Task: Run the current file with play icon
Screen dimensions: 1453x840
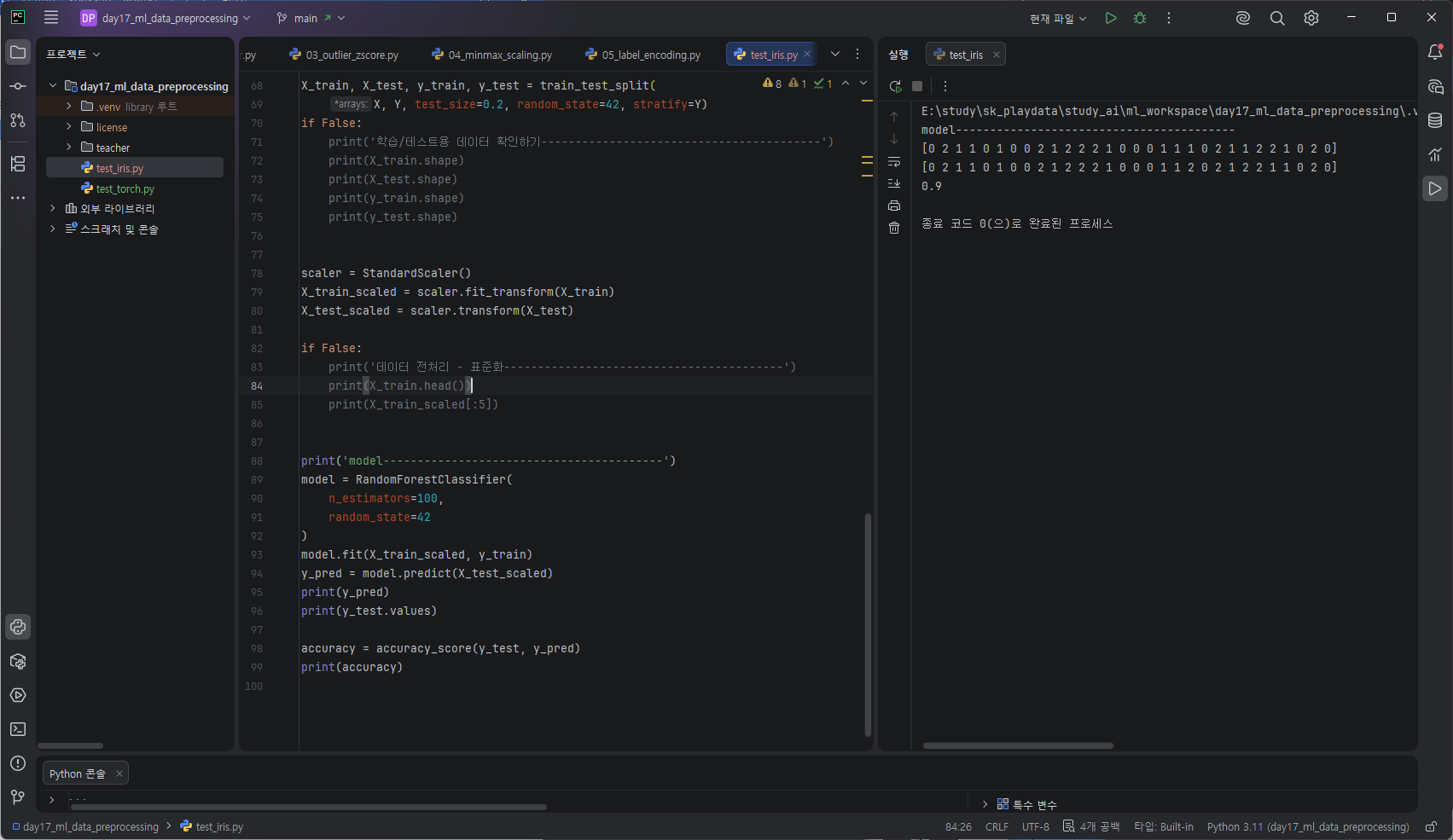Action: (1111, 18)
